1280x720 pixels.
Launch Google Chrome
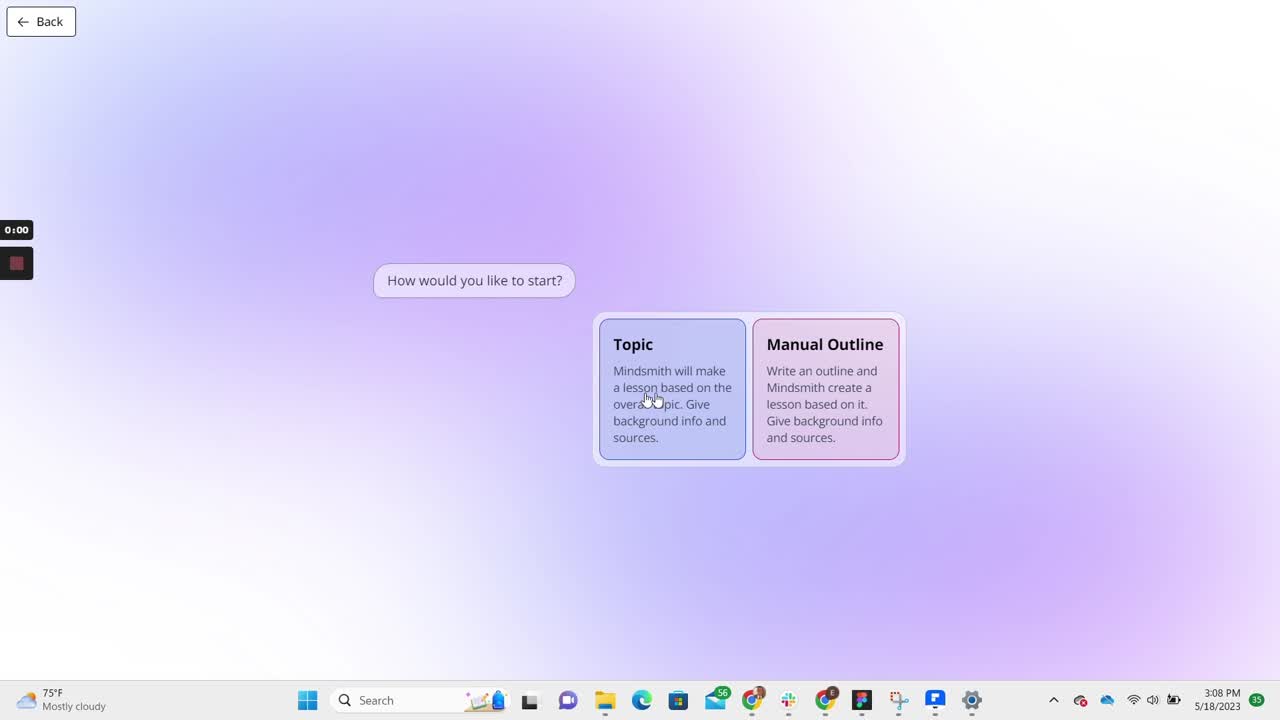(x=752, y=700)
